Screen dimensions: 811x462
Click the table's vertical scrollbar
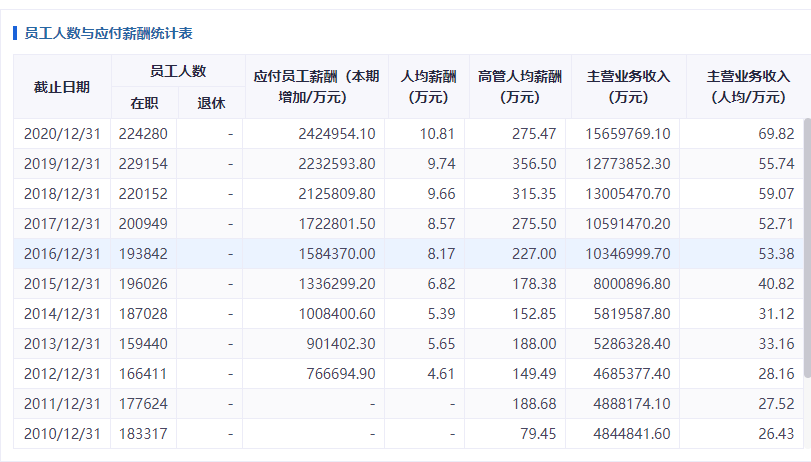tap(807, 248)
